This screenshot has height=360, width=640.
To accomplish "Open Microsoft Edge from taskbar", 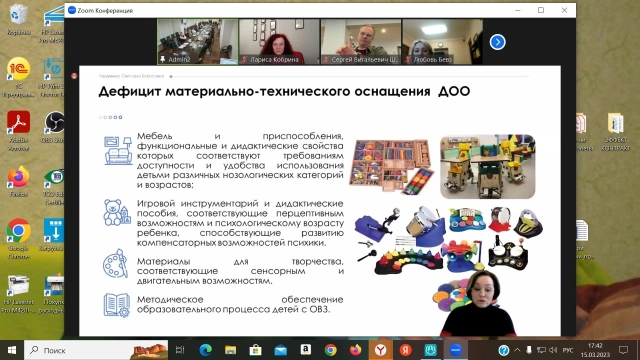I will (205, 350).
